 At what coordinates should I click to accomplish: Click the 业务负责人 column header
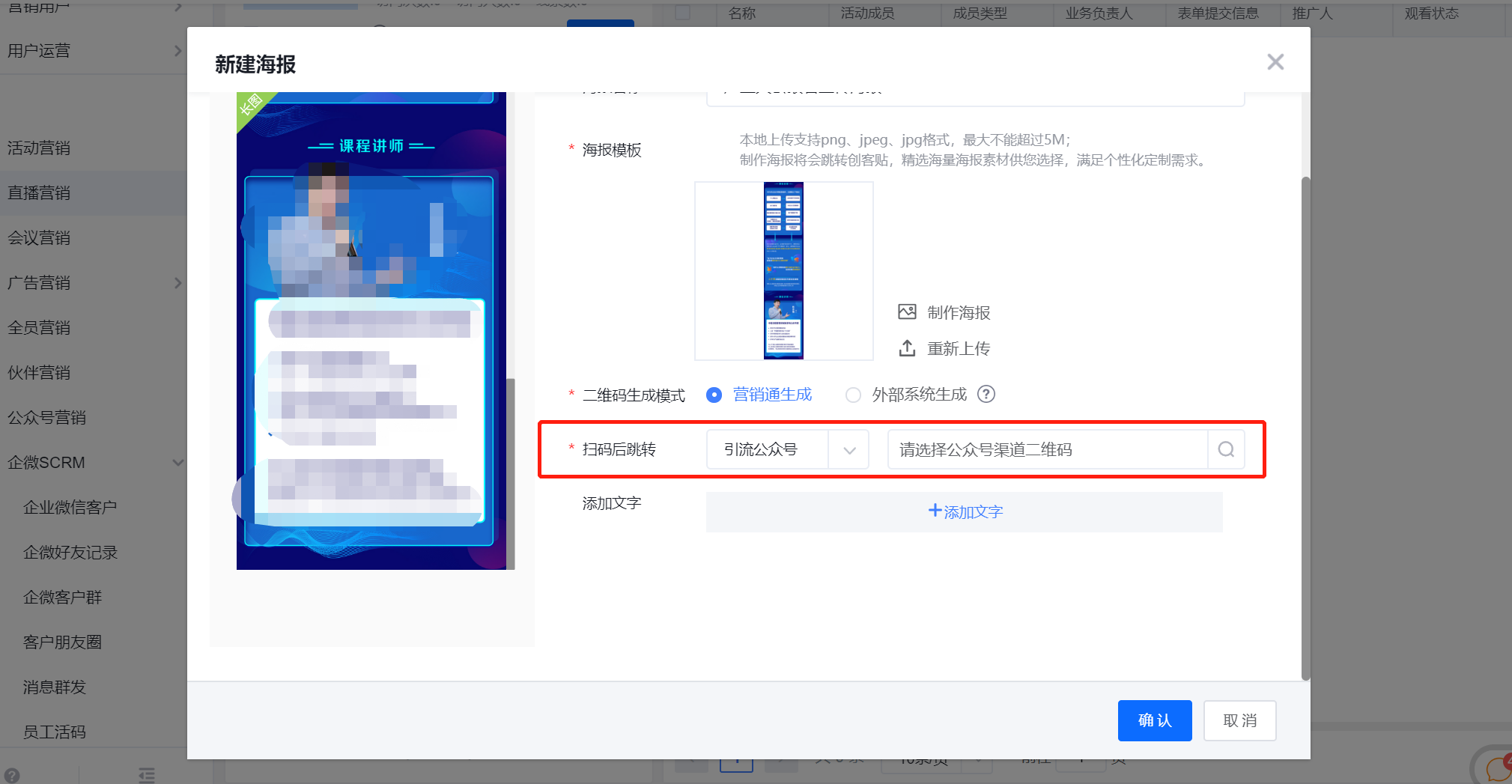1099,13
